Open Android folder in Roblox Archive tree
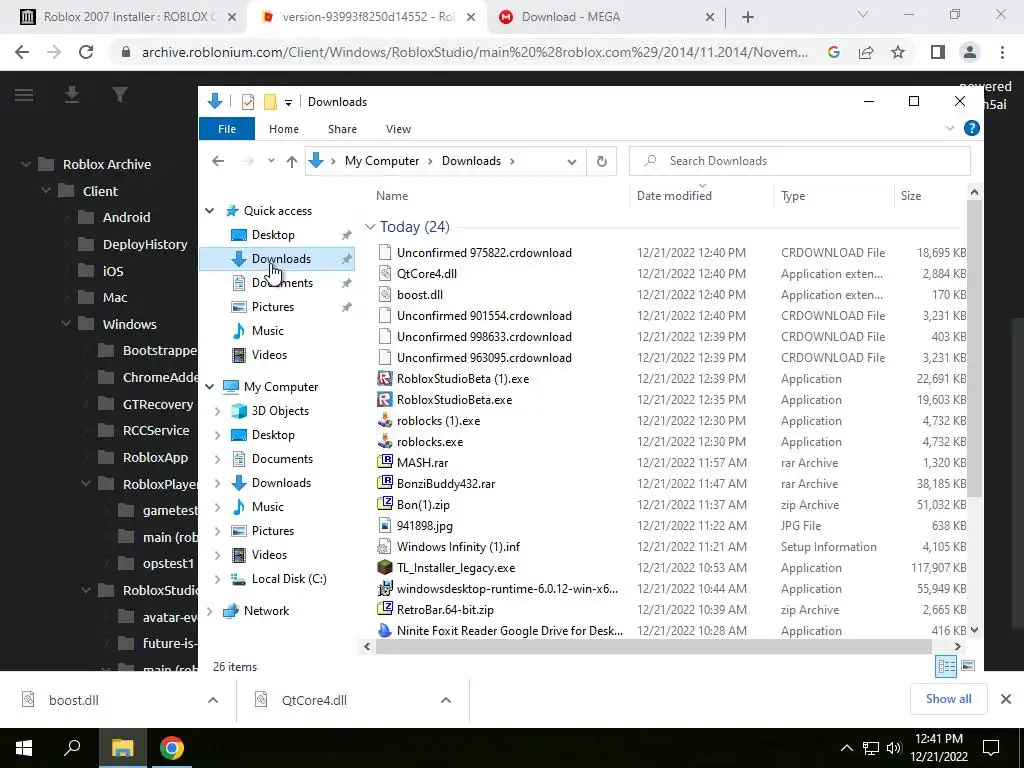The height and width of the screenshot is (768, 1024). pos(126,217)
